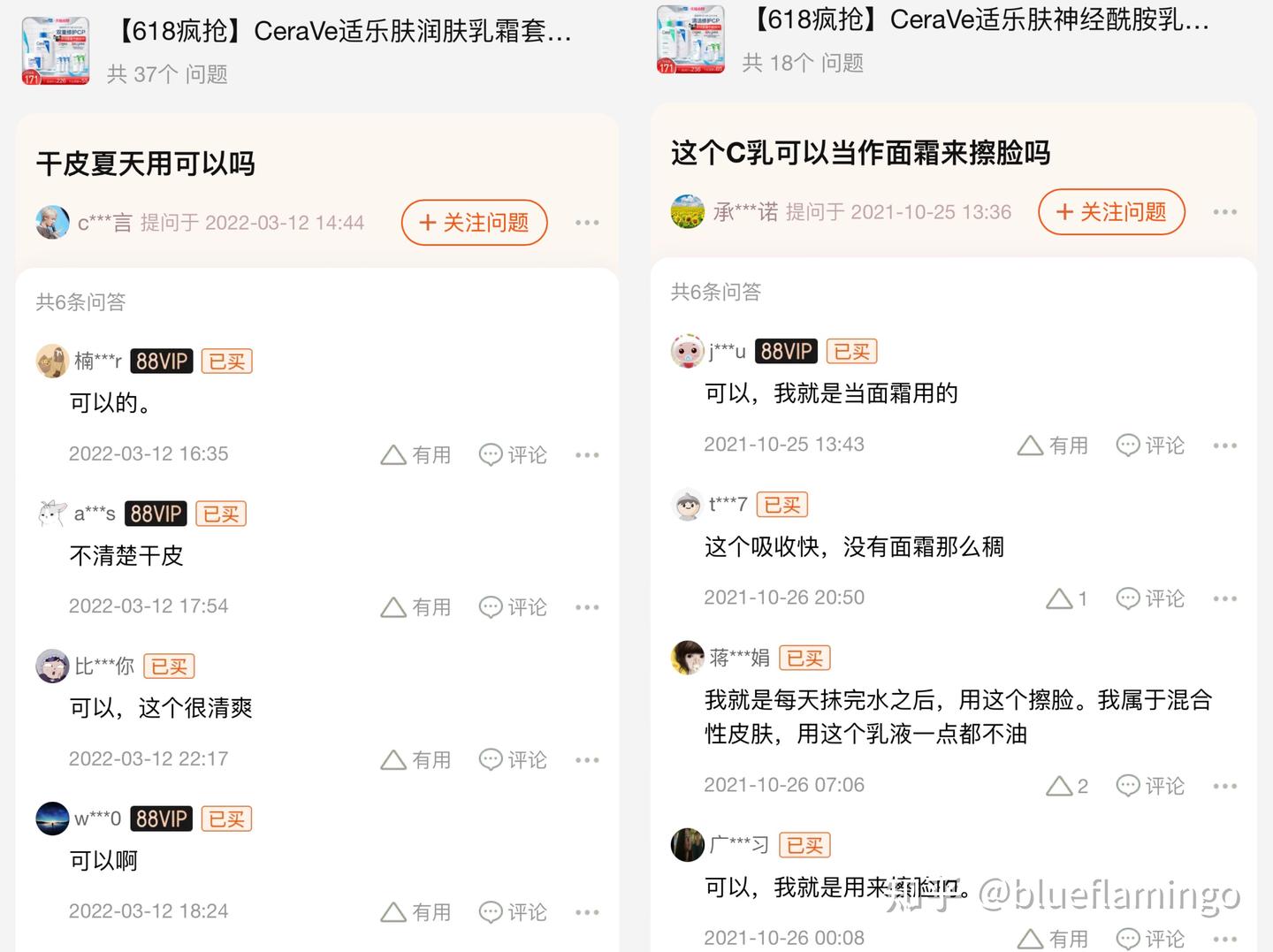
Task: Open CeraVe 润肤乳霜套 product thumbnail
Action: point(56,51)
